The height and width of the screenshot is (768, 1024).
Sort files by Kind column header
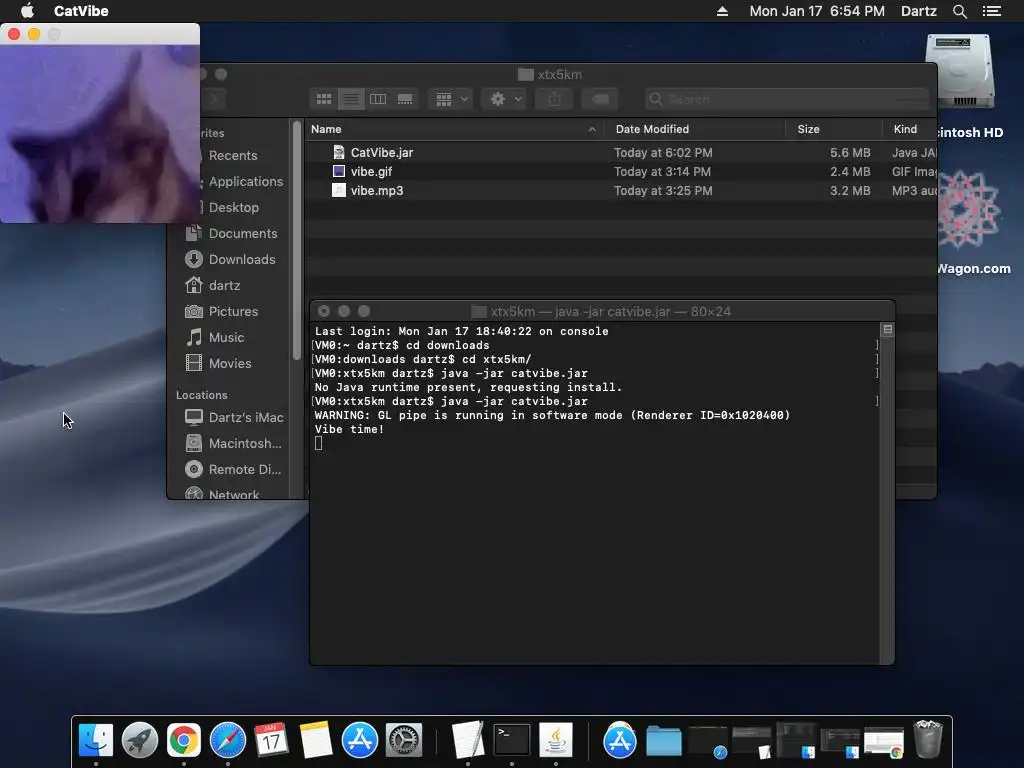click(x=910, y=129)
